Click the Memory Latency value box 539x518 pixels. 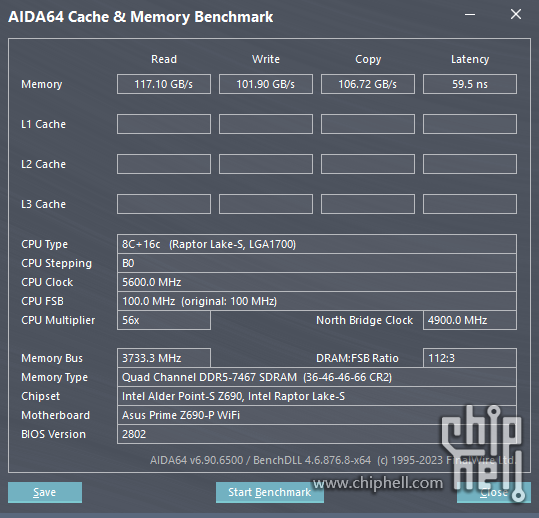point(470,84)
